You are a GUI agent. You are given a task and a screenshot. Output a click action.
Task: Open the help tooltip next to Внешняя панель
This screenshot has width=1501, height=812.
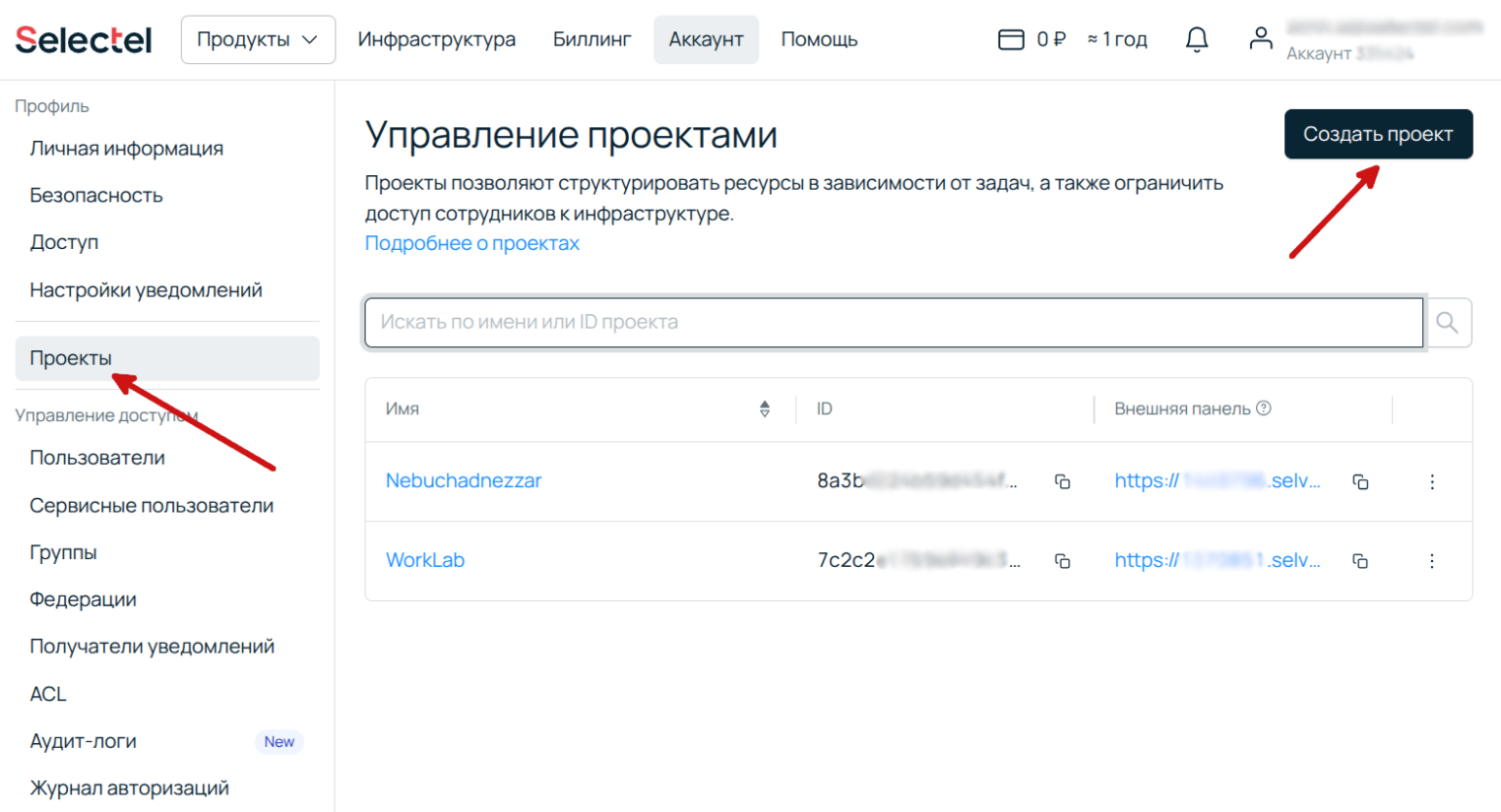click(x=1264, y=407)
